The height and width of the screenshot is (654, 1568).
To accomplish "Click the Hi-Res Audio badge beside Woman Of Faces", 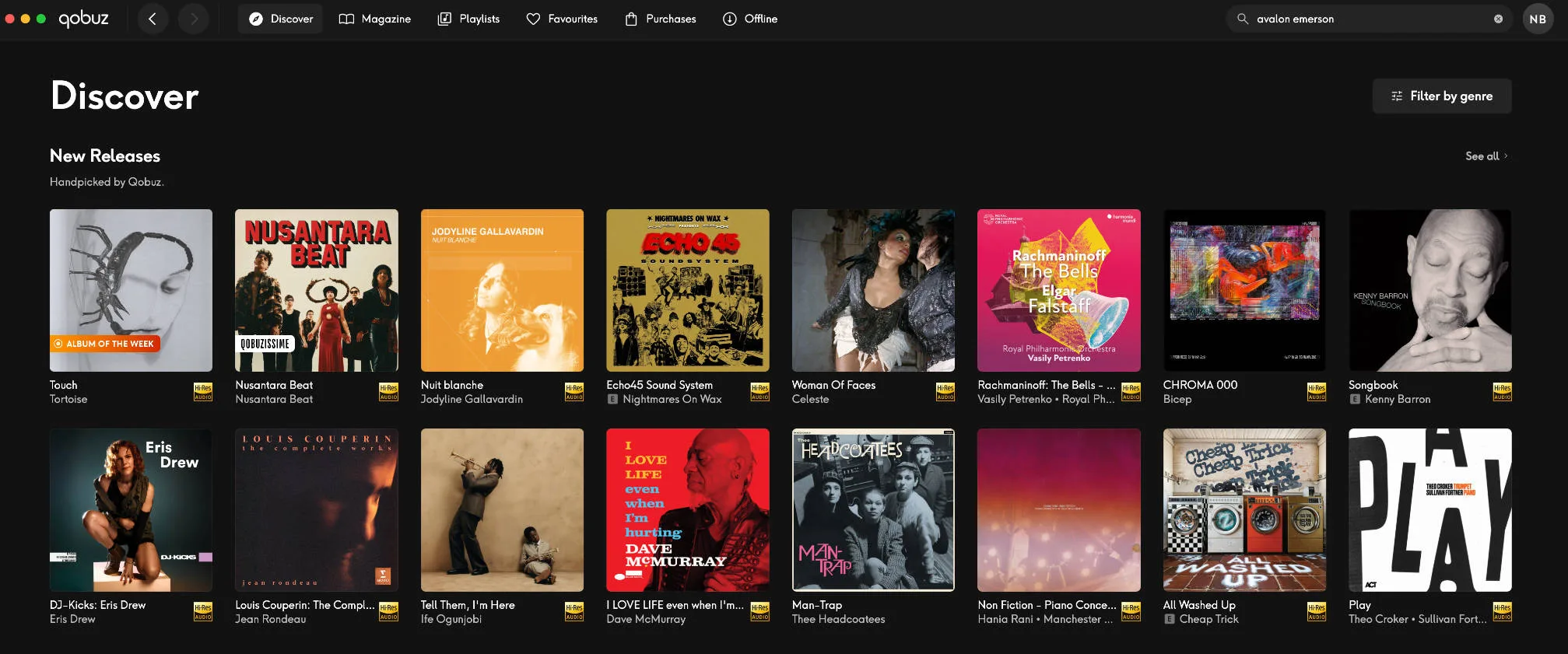I will [945, 392].
